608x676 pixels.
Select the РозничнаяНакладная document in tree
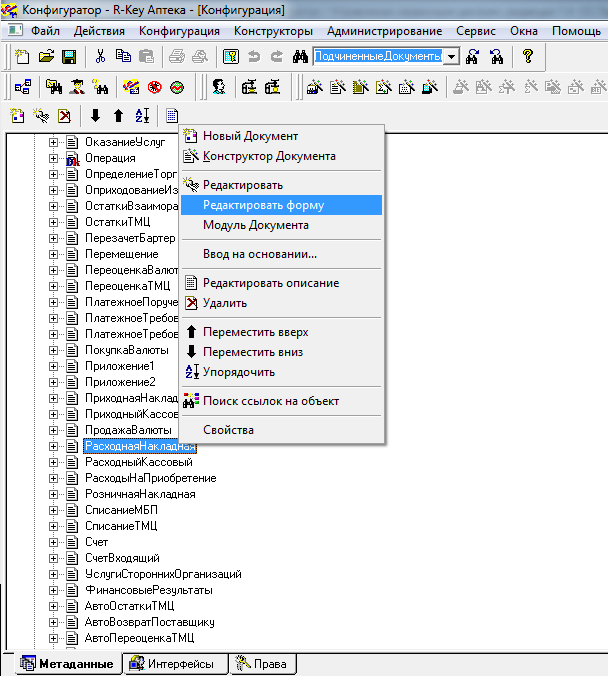tap(139, 494)
